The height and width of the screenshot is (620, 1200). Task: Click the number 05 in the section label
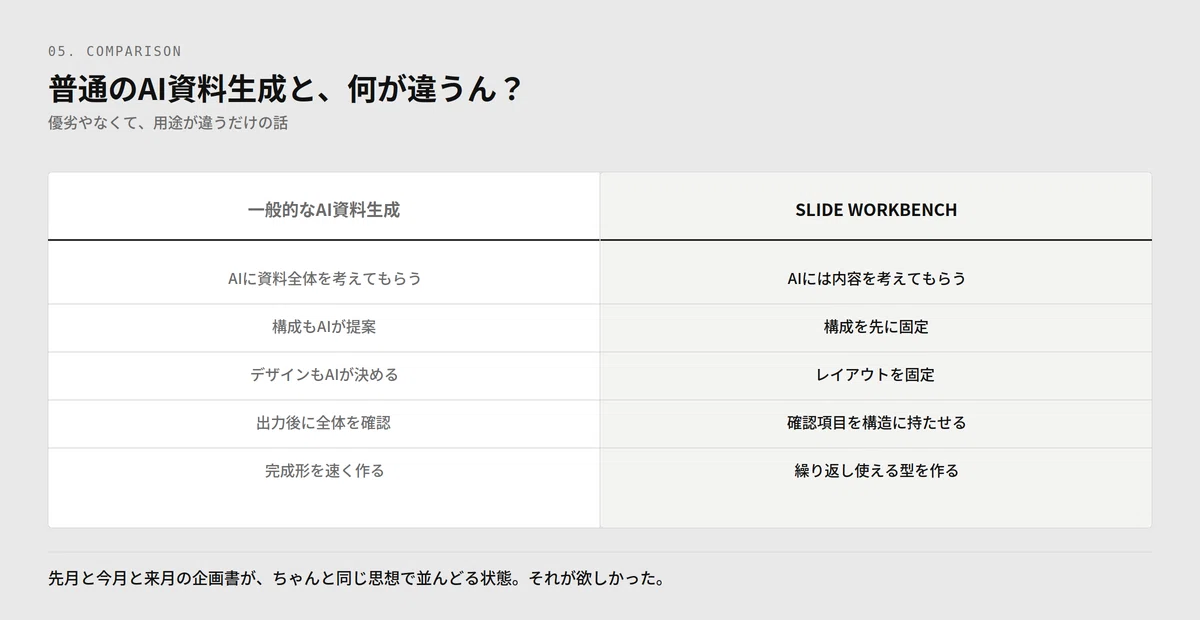[x=56, y=51]
